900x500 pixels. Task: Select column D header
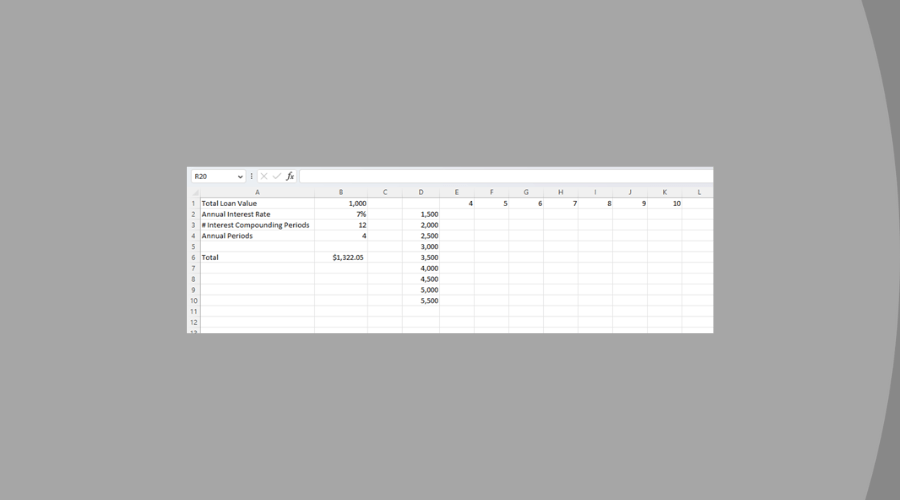coord(421,192)
